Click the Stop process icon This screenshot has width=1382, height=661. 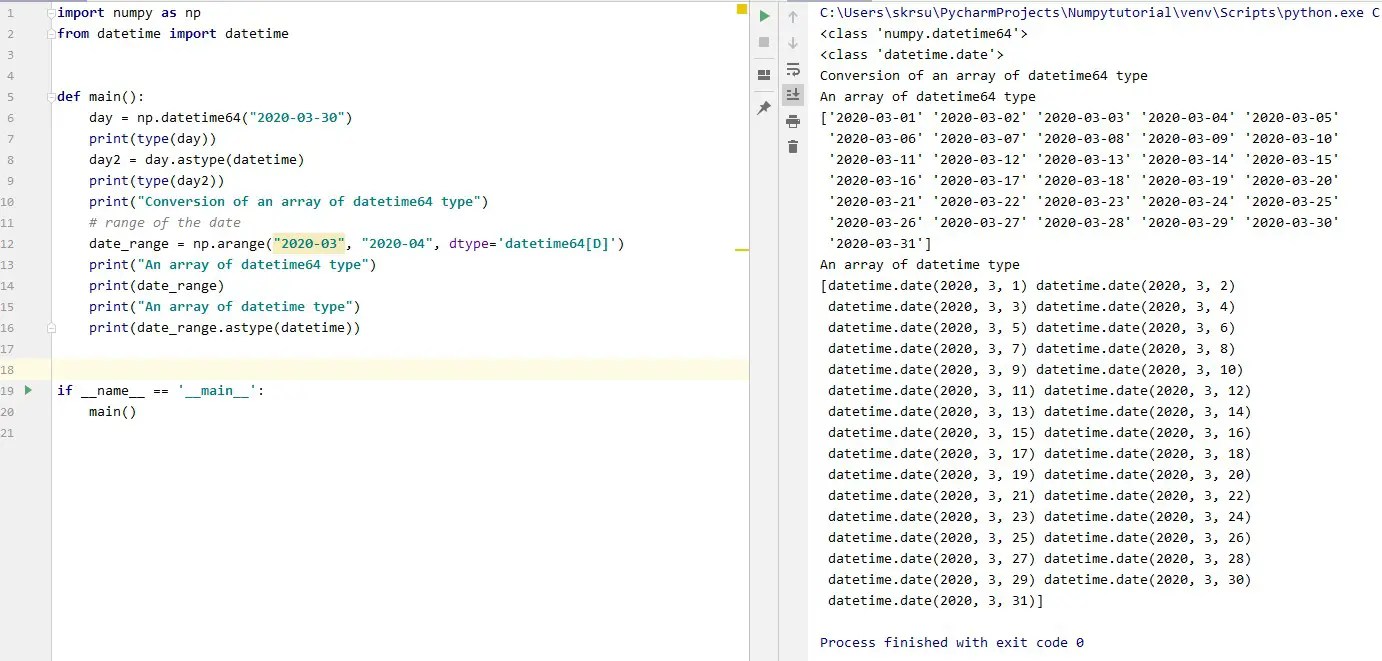tap(763, 42)
